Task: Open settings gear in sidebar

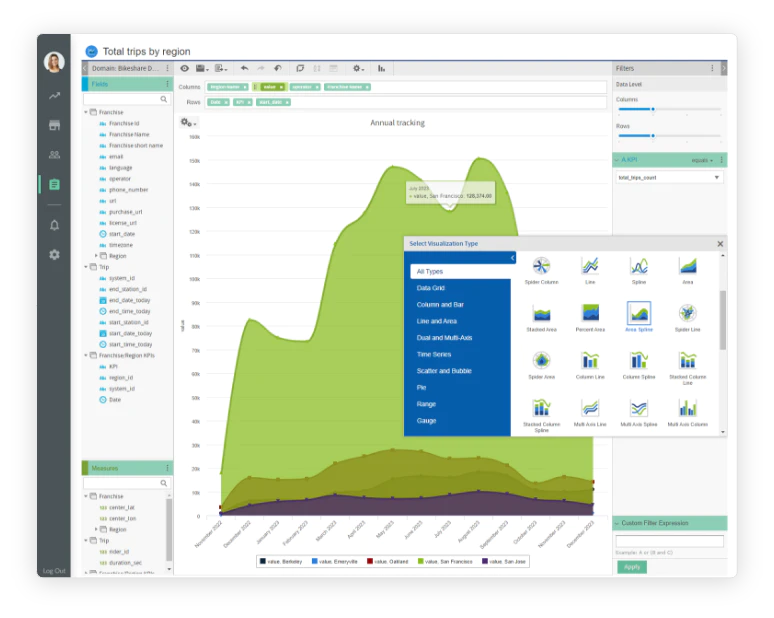Action: point(54,255)
